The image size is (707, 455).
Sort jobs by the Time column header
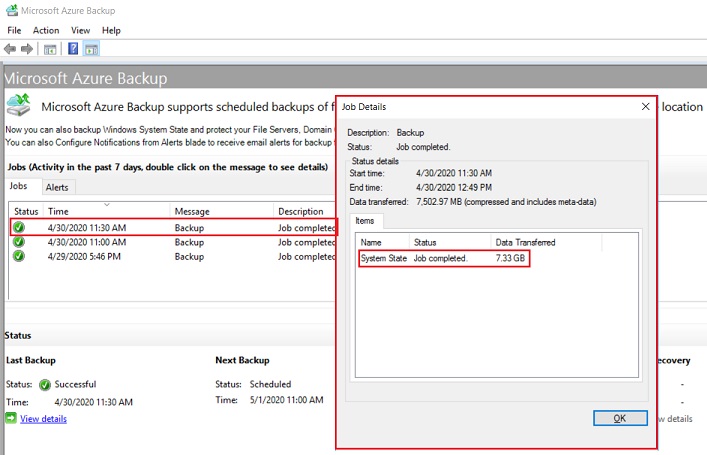pyautogui.click(x=106, y=211)
